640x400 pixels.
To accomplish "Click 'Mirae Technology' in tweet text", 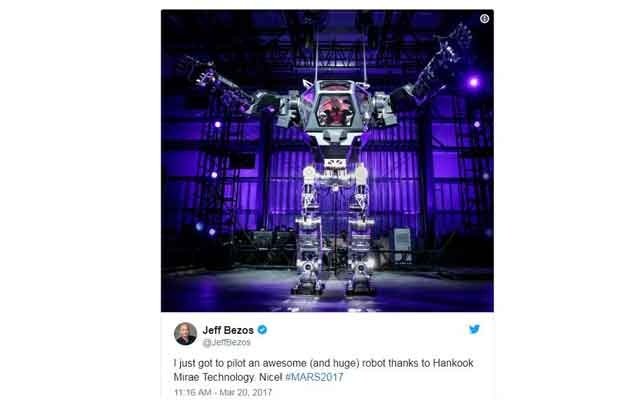I will tap(215, 377).
